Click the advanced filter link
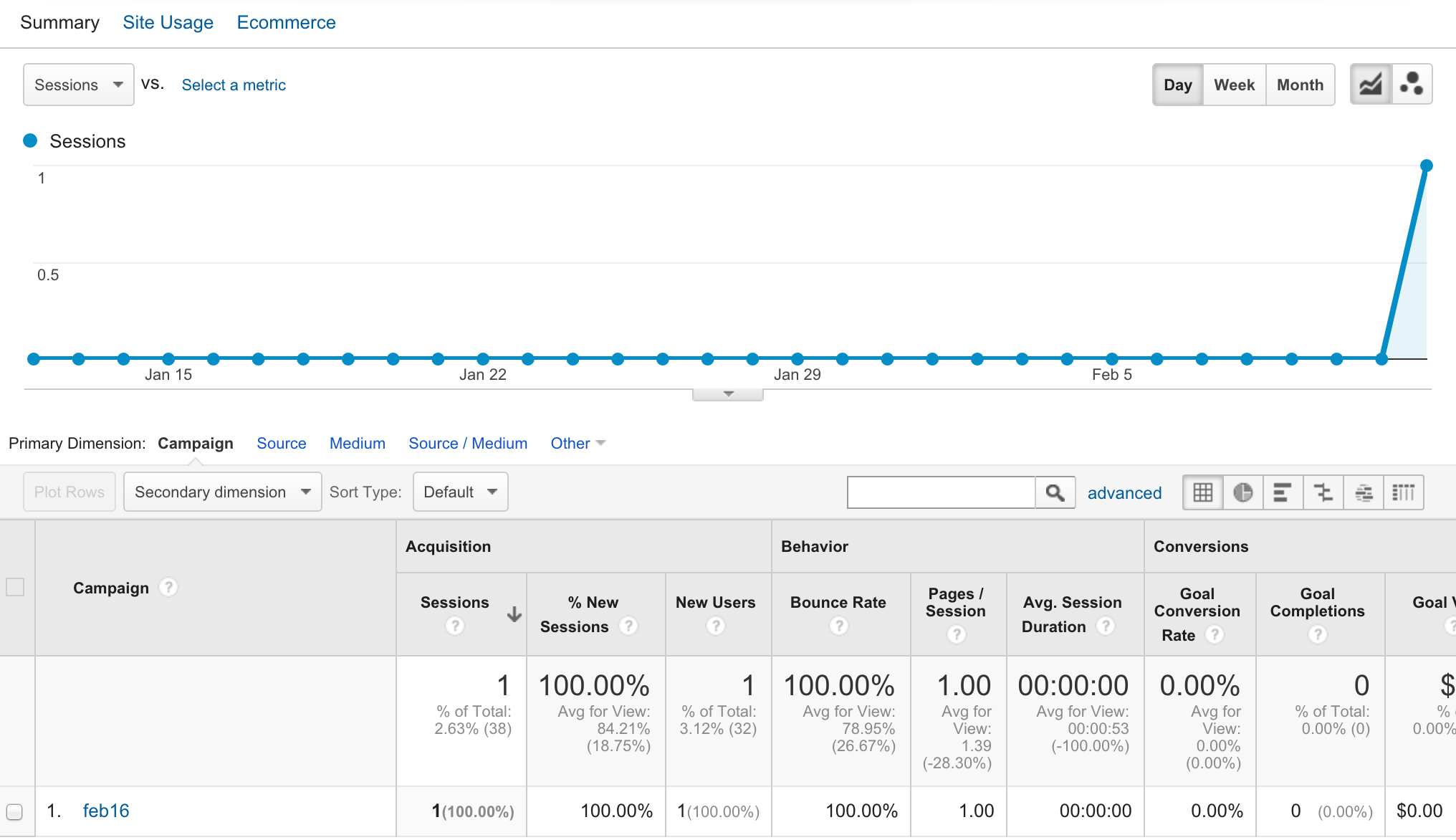The height and width of the screenshot is (840, 1456). click(1124, 493)
